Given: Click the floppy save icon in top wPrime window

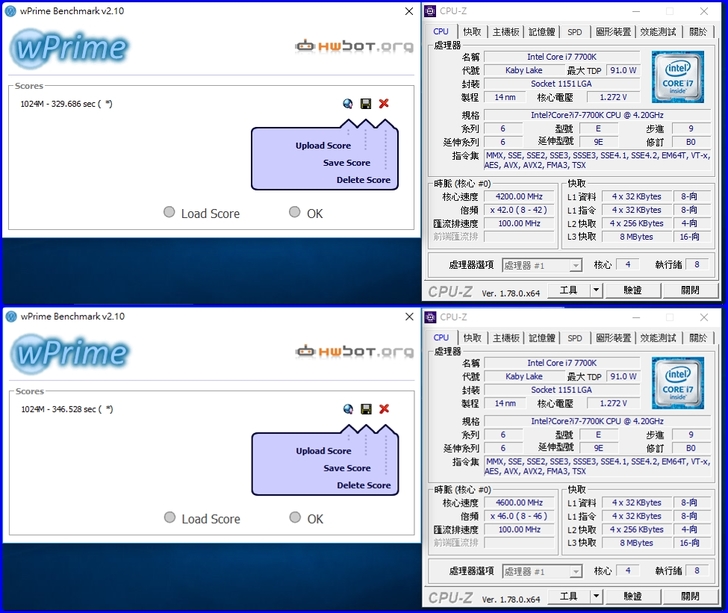Looking at the screenshot, I should [366, 104].
